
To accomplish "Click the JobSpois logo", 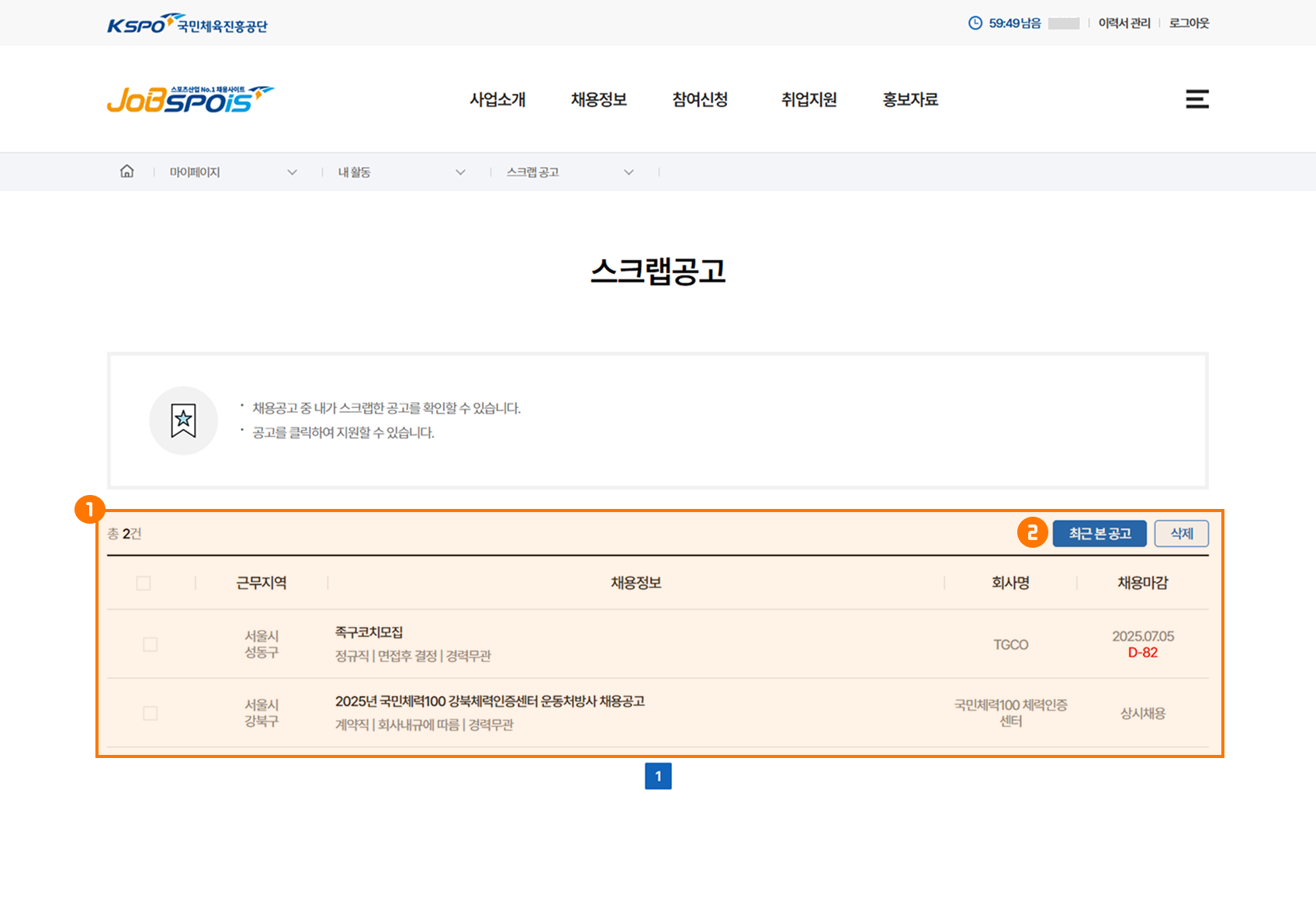I will [190, 99].
